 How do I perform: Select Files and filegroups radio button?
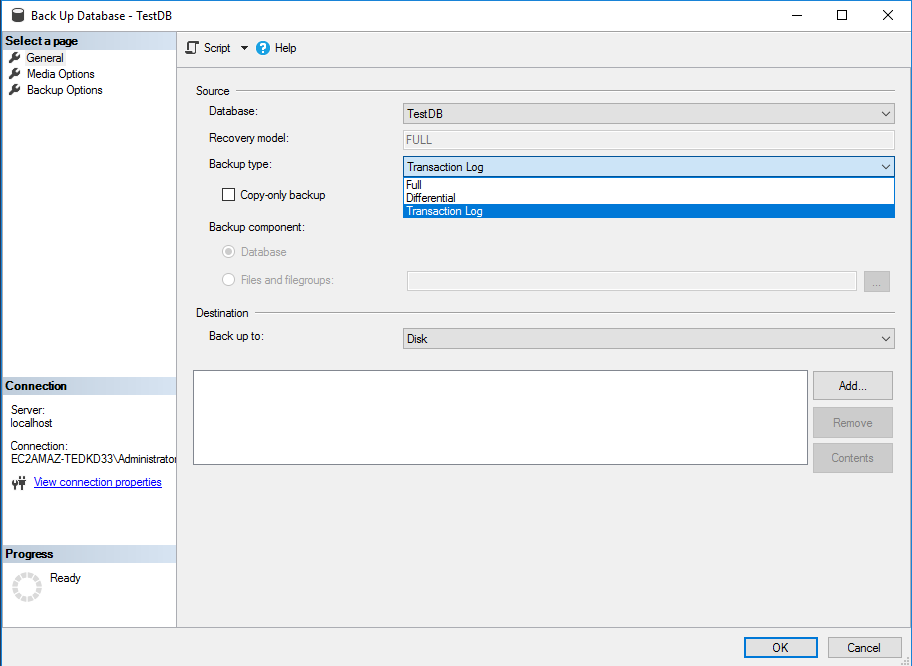pos(228,280)
